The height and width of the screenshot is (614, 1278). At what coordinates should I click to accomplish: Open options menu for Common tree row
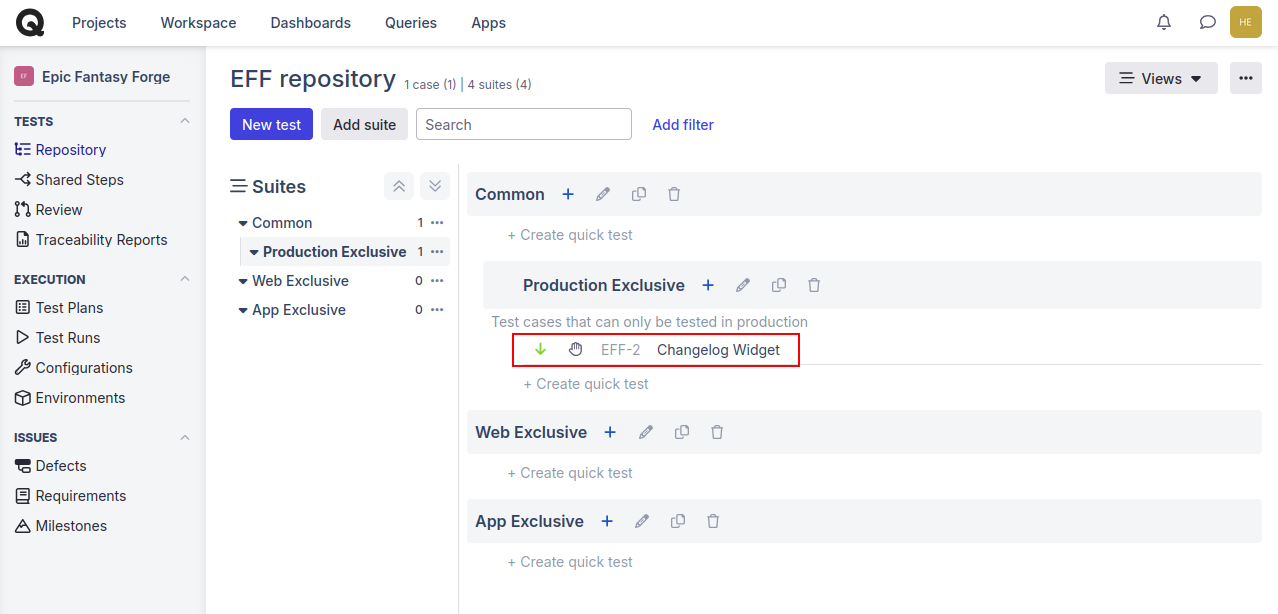tap(437, 223)
